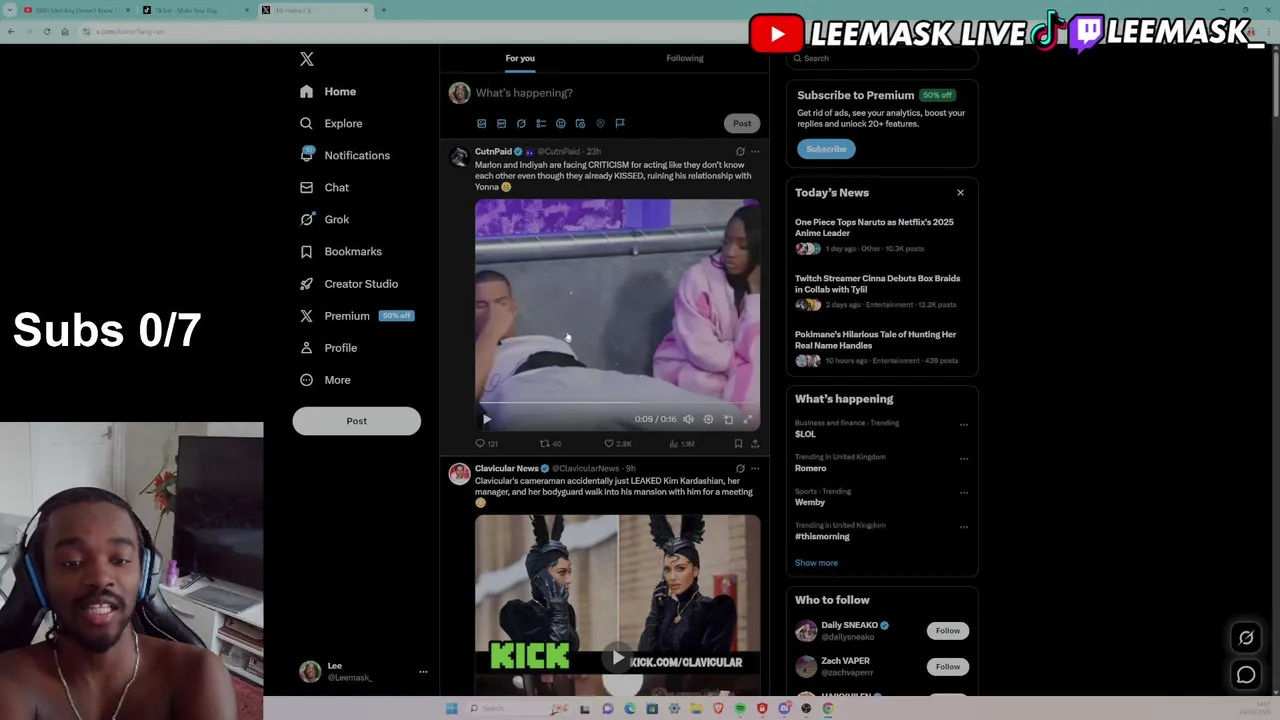Open options for Wemby trend
1280x720 pixels.
(964, 493)
